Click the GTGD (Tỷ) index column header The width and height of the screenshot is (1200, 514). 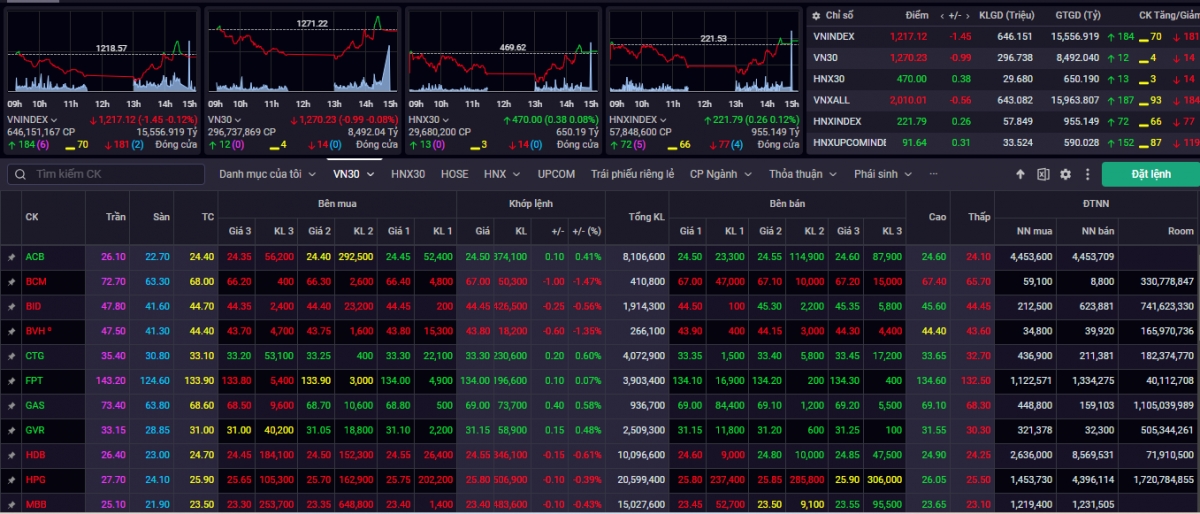pos(1078,15)
